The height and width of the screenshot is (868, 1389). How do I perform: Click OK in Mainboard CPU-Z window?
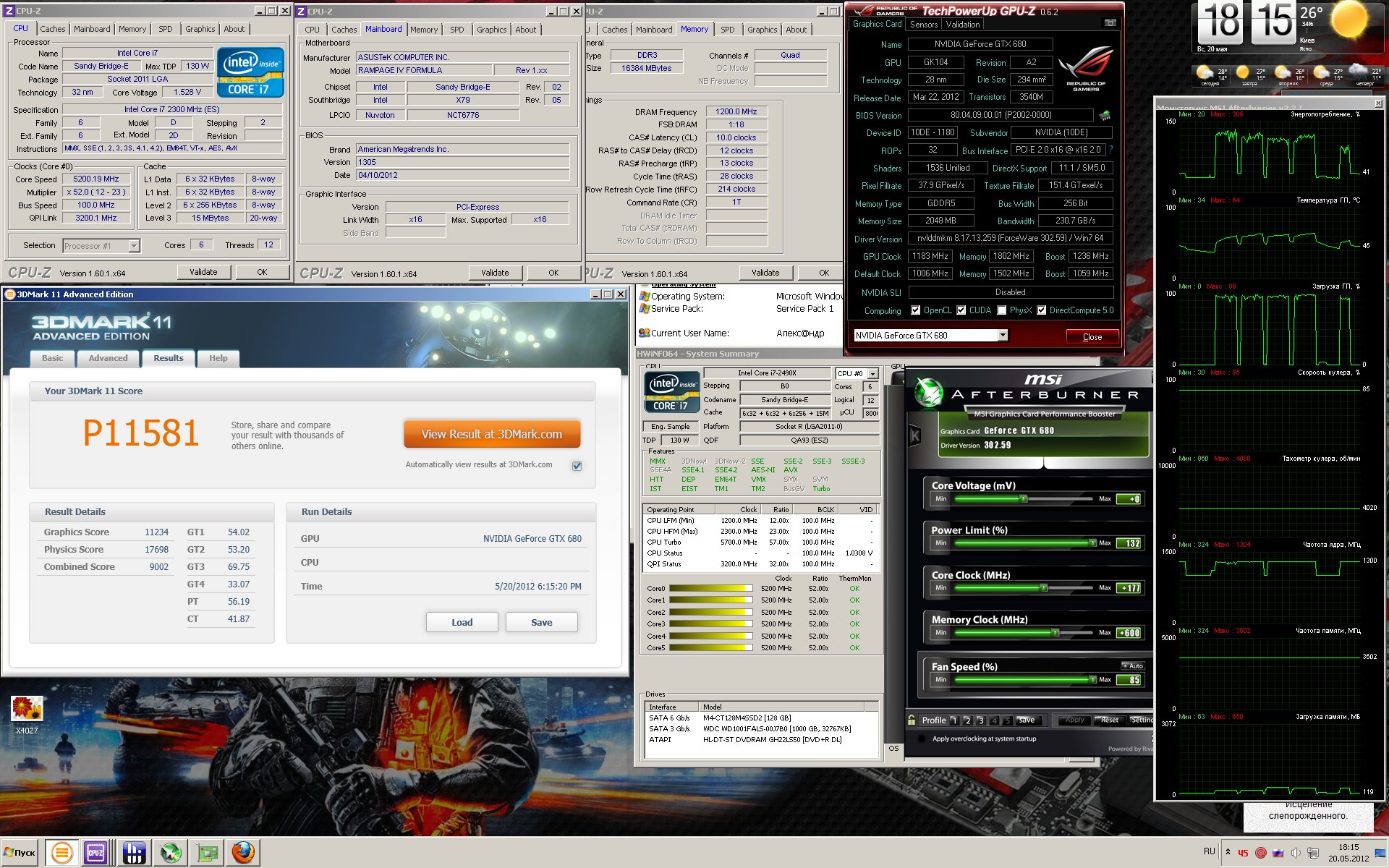pos(553,273)
